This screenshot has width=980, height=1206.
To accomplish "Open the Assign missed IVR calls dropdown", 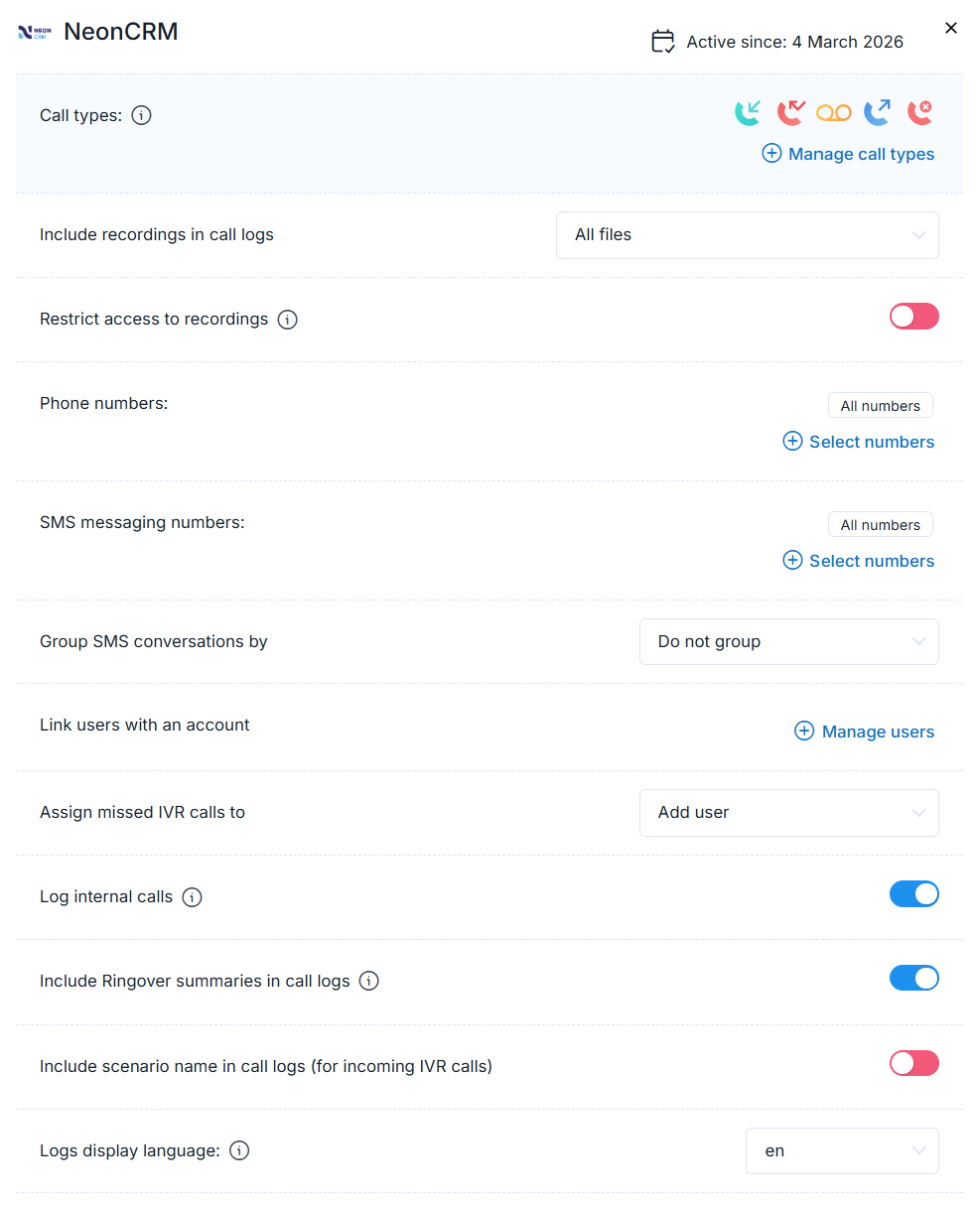I will click(x=788, y=813).
